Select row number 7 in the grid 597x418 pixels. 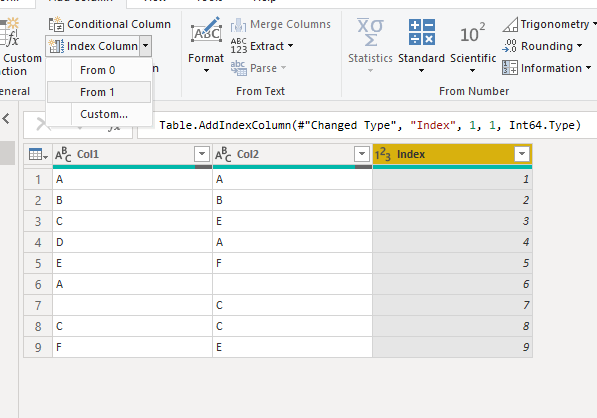point(38,305)
